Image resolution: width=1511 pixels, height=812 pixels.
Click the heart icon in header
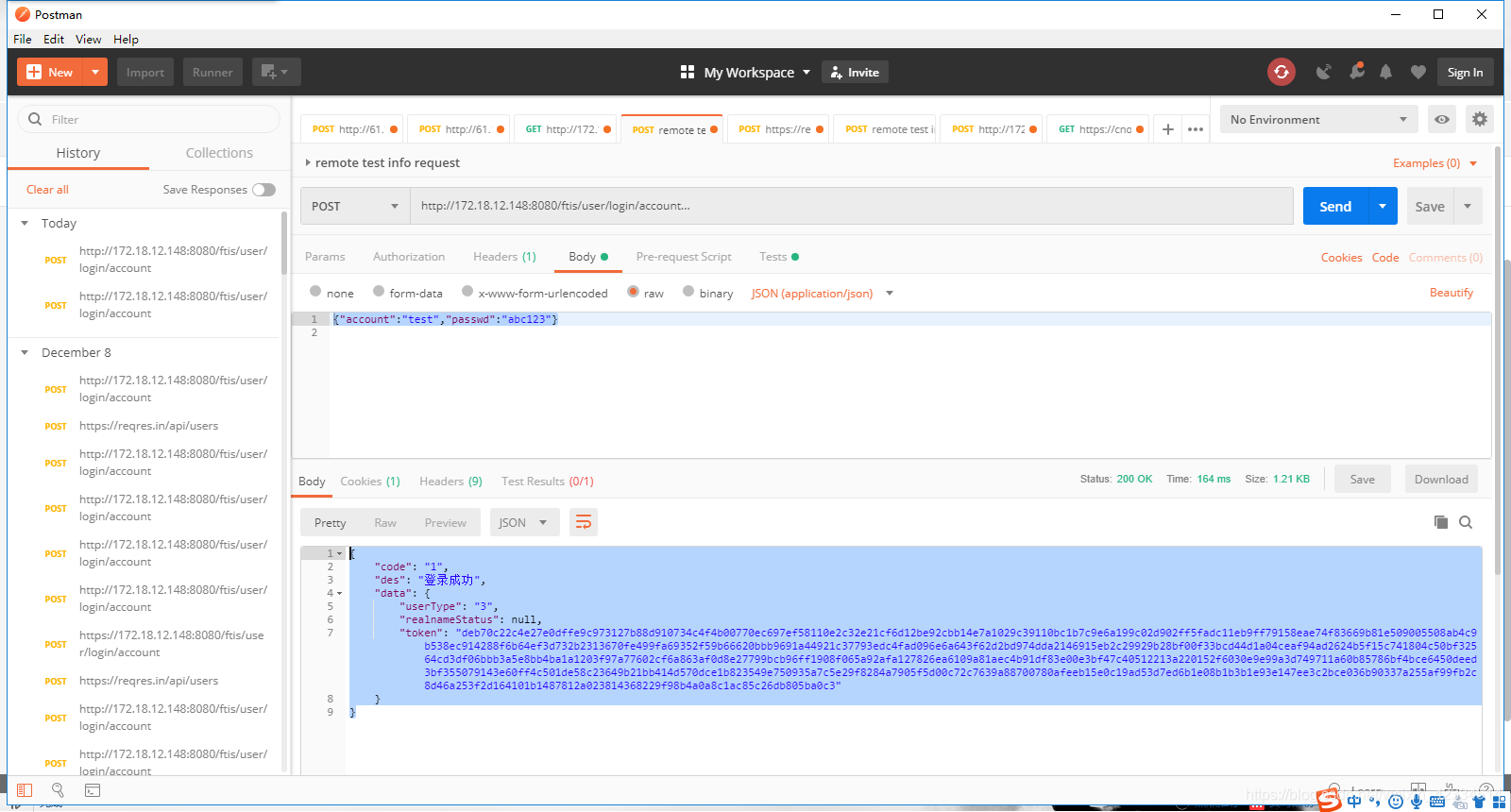1418,72
